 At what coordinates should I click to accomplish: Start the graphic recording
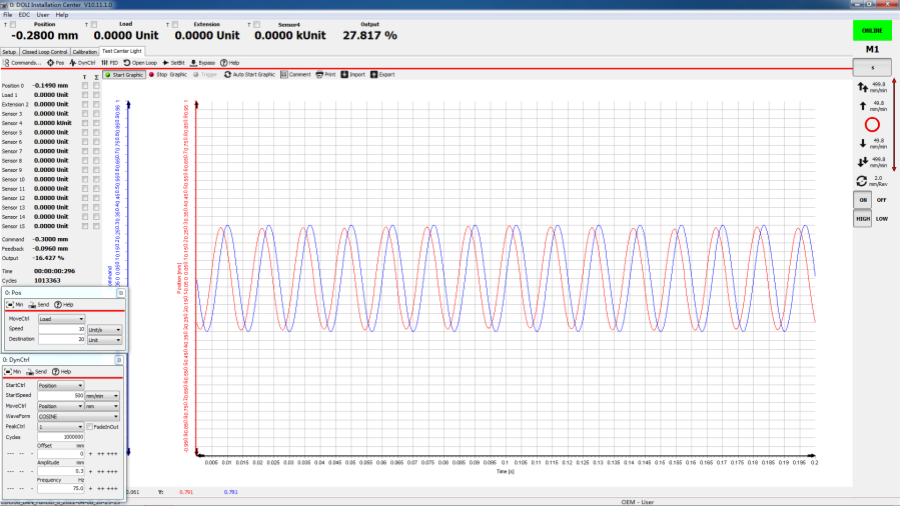pyautogui.click(x=124, y=75)
